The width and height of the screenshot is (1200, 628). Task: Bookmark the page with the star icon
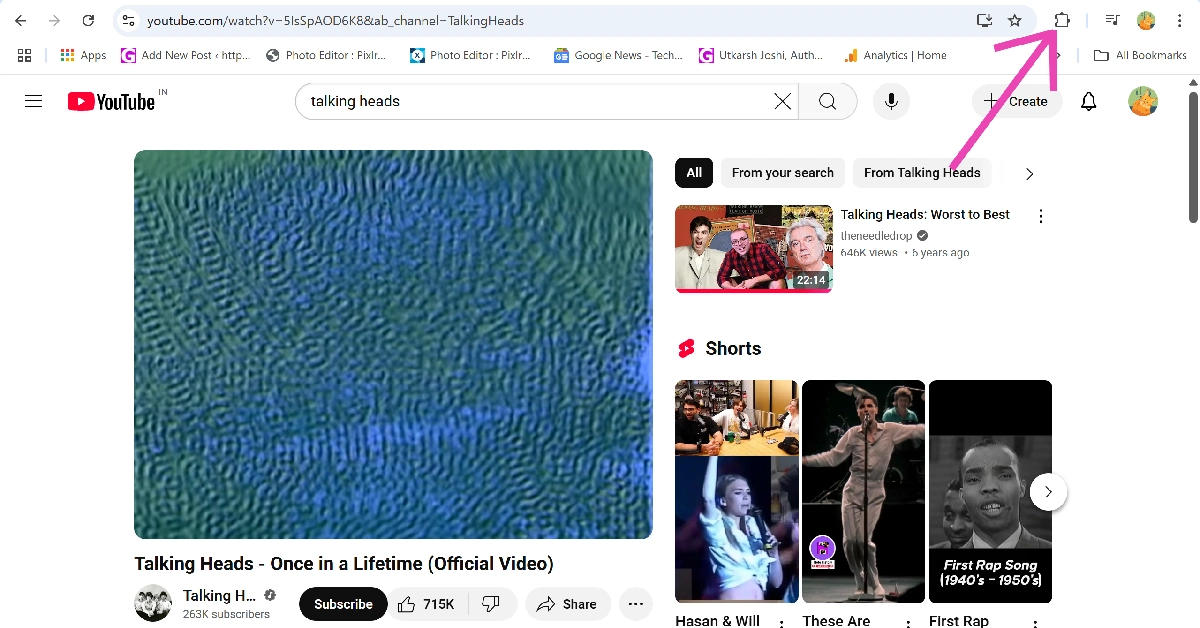coord(1015,20)
